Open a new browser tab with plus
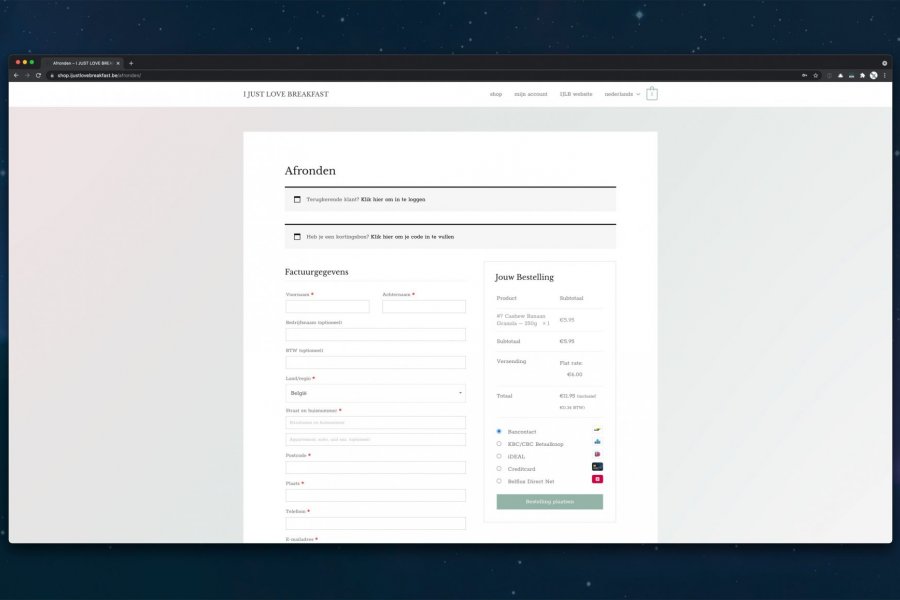 [131, 63]
